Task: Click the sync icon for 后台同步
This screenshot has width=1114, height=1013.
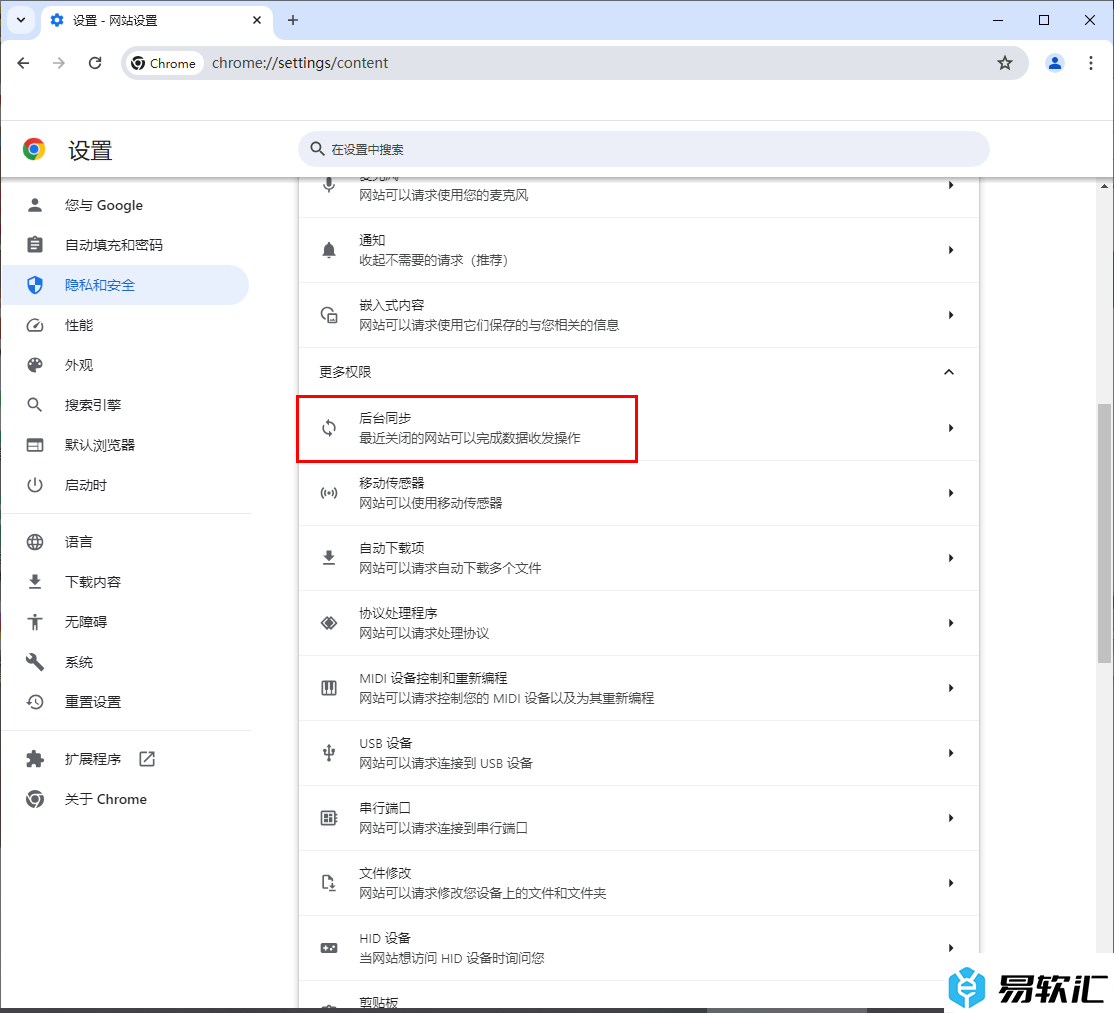Action: [x=329, y=428]
